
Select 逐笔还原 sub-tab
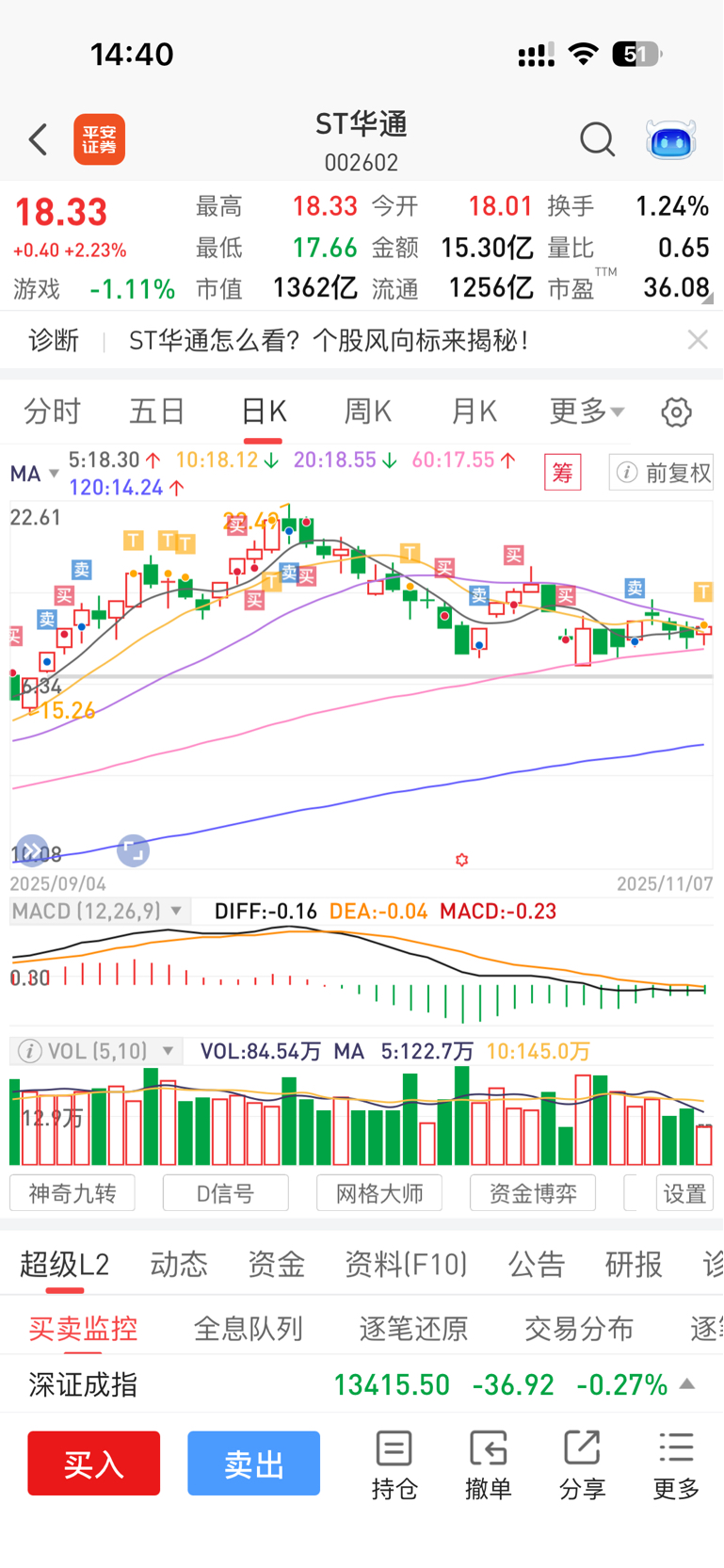(413, 1328)
